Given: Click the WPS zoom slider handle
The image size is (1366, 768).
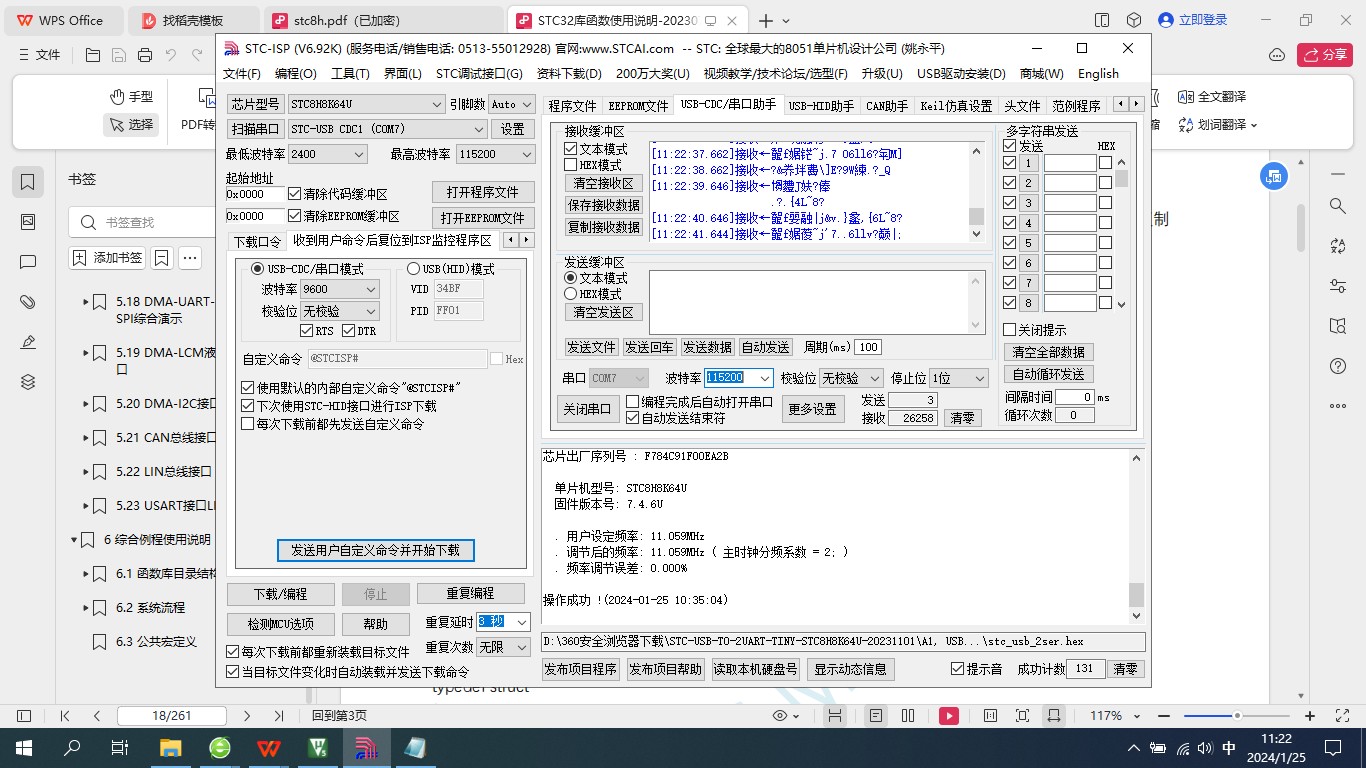Looking at the screenshot, I should pos(1238,716).
